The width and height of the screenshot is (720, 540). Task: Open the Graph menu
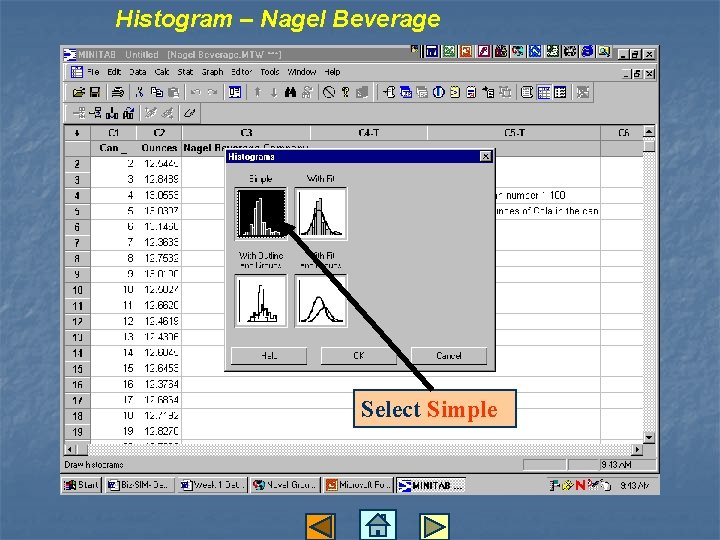pyautogui.click(x=212, y=72)
